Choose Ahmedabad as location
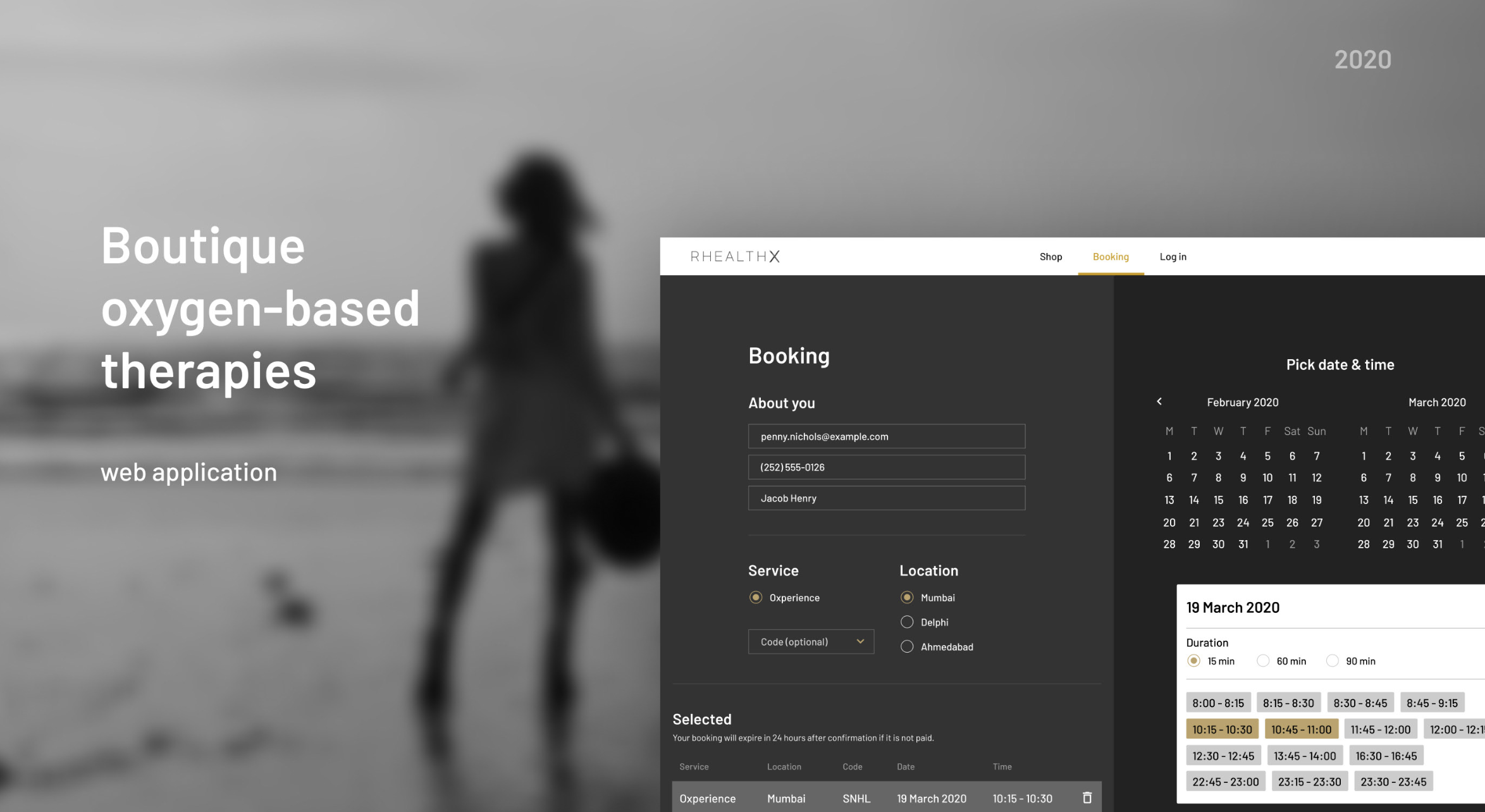1485x812 pixels. coord(907,647)
